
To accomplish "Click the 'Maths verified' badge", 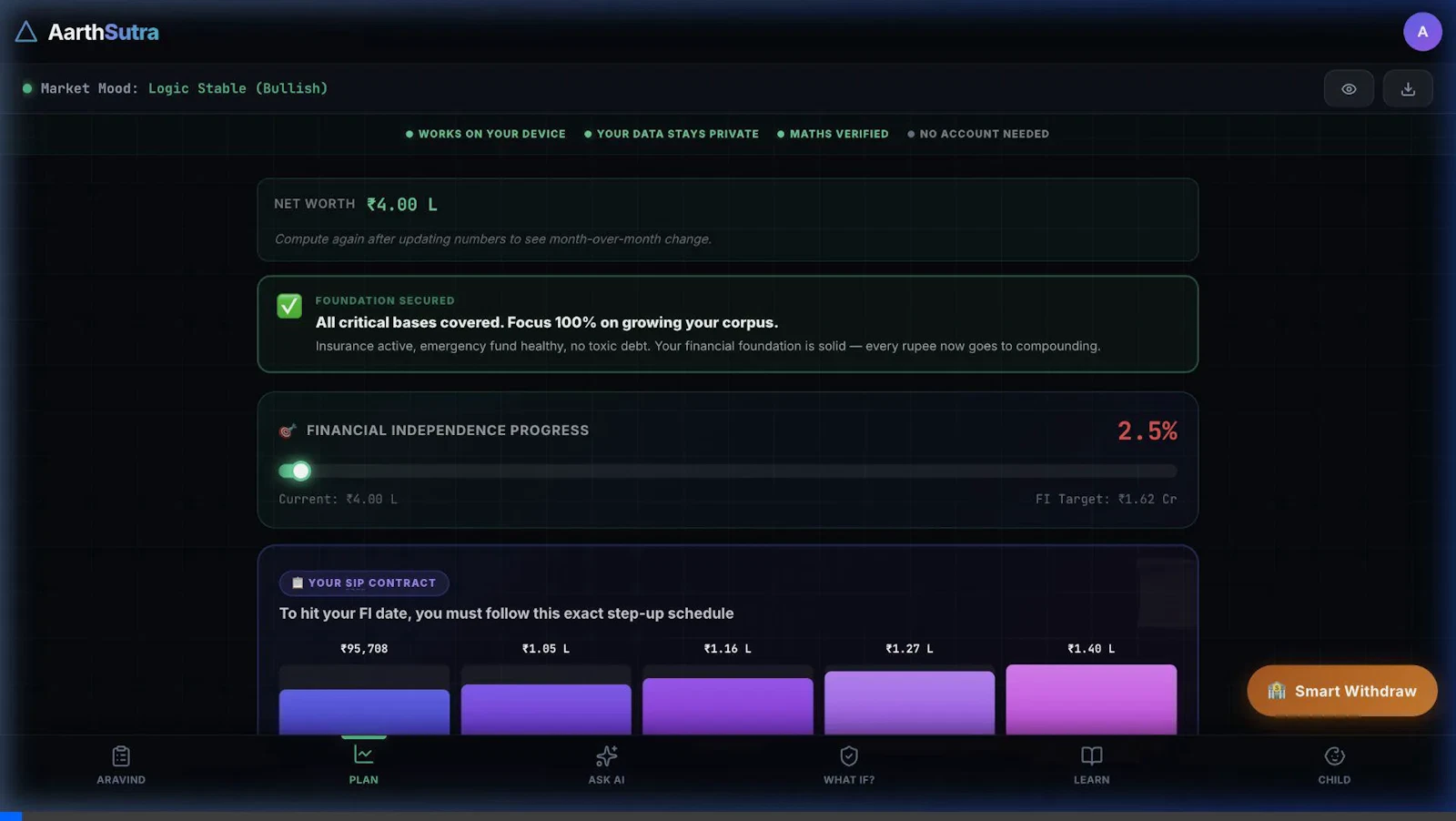I will click(833, 134).
